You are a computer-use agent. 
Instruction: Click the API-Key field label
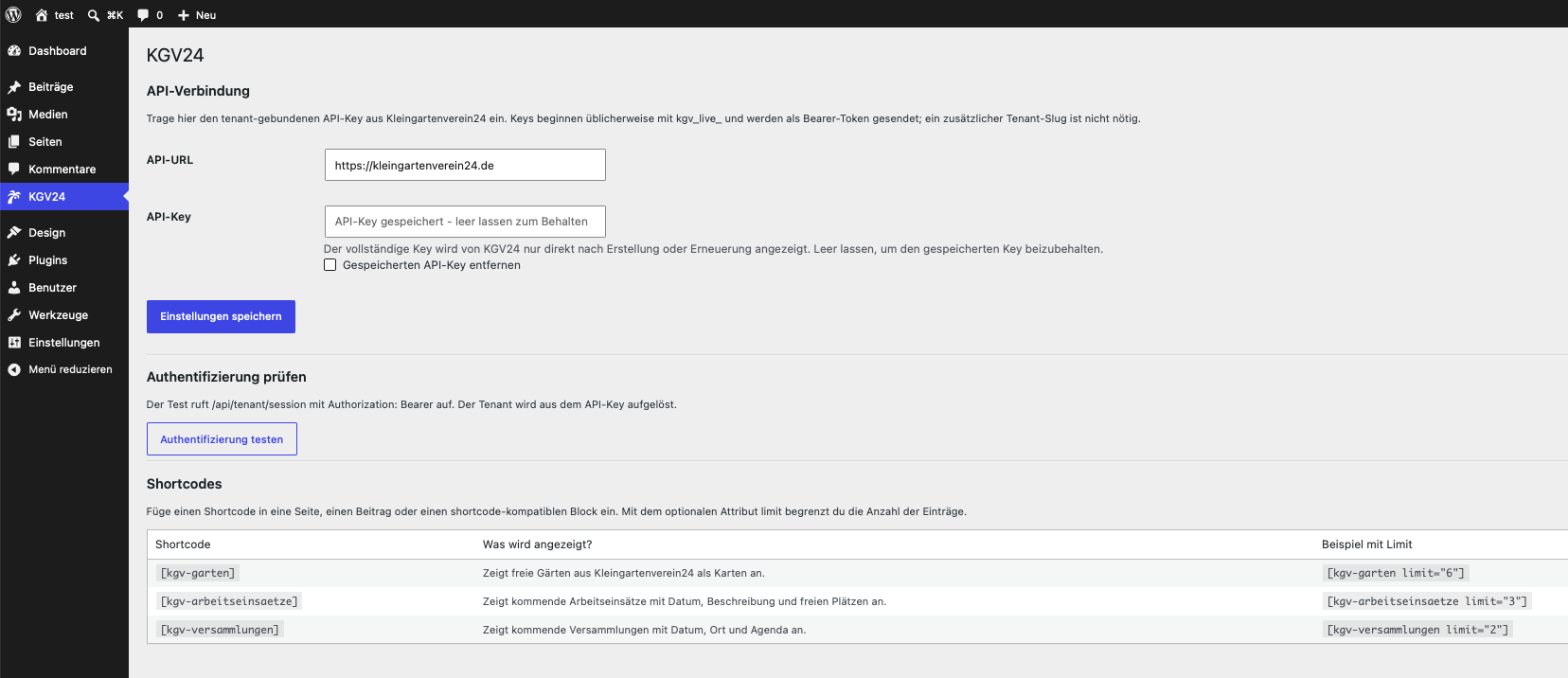169,217
